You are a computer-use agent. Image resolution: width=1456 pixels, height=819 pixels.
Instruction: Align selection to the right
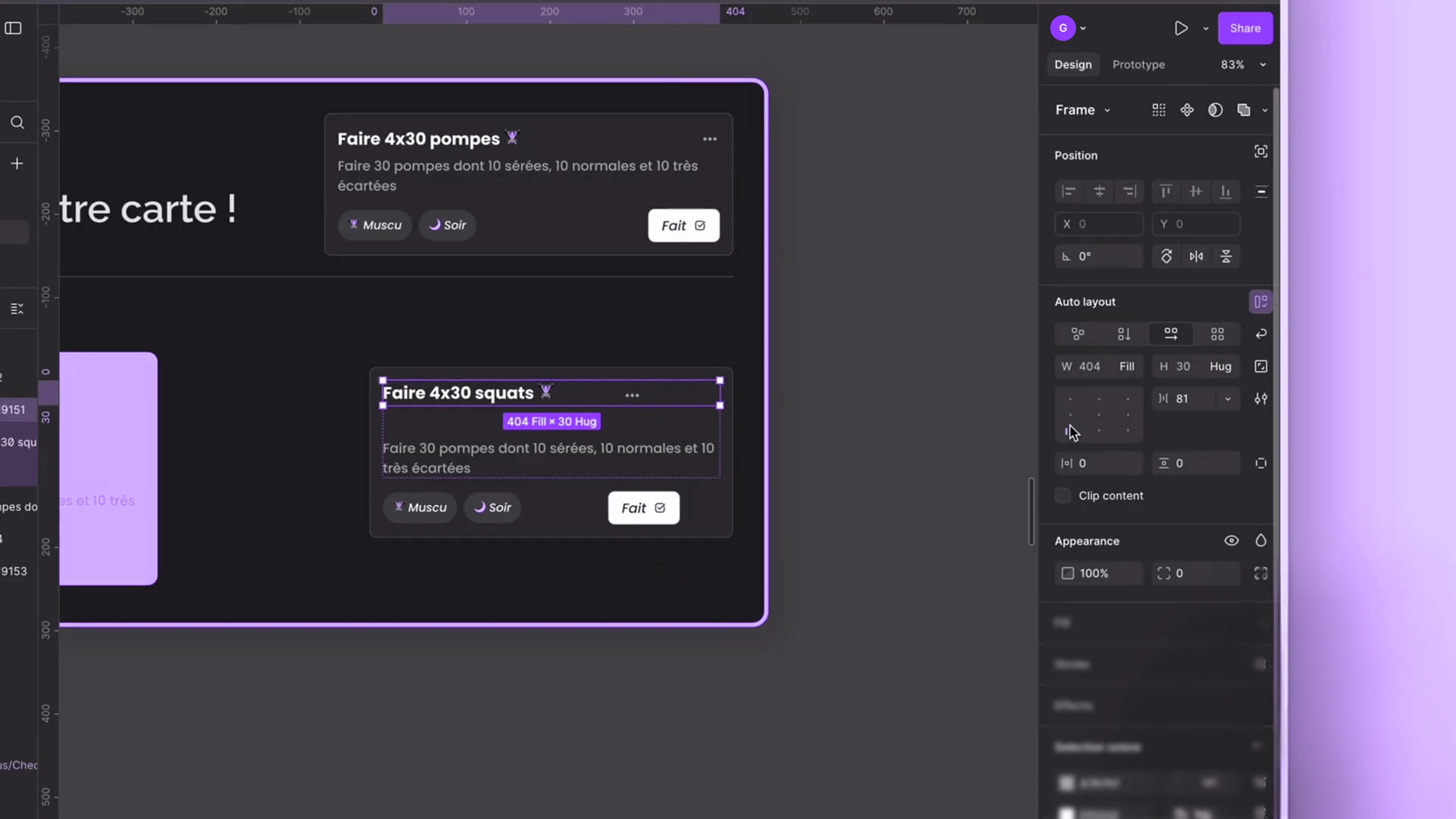pos(1129,192)
